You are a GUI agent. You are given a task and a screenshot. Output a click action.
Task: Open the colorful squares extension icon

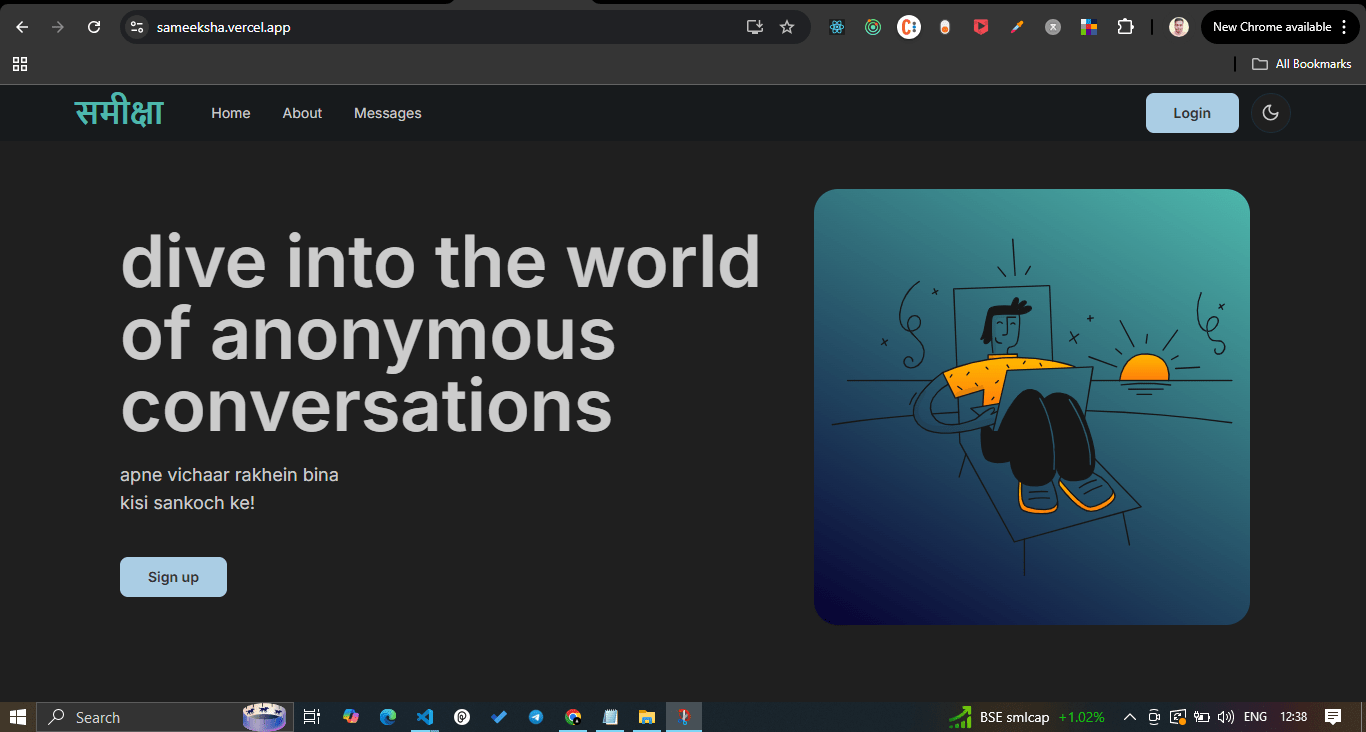coord(1089,27)
